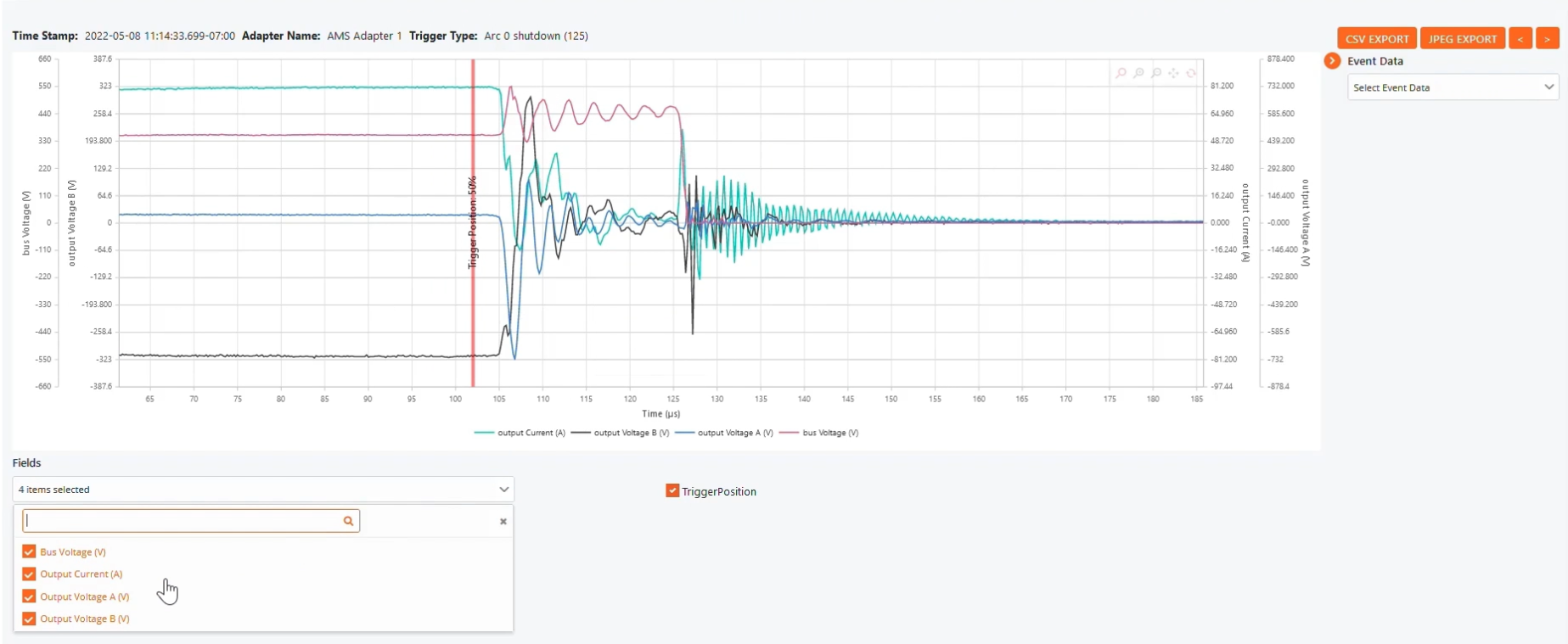Toggle the TriggerPosition checkbox
The width and height of the screenshot is (1568, 644).
coord(672,491)
